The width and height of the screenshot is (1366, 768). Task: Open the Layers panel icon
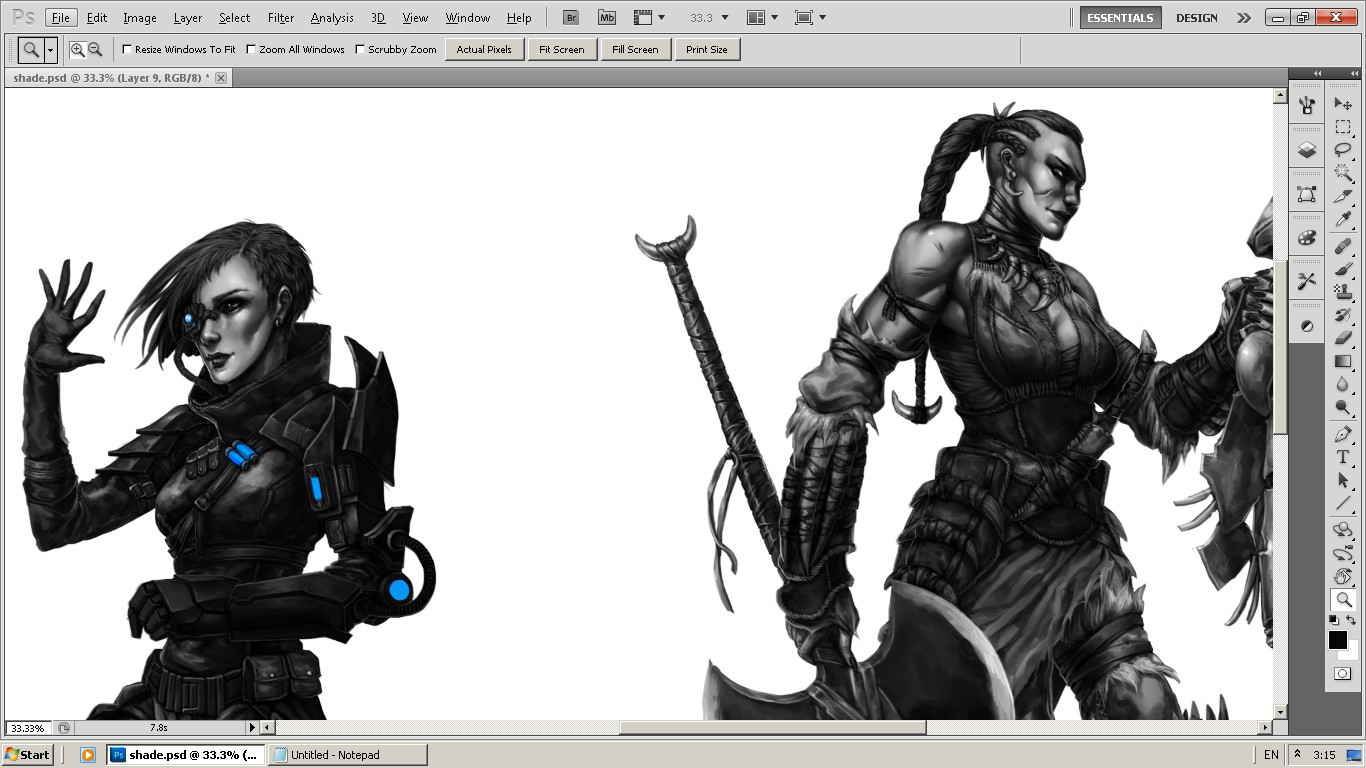[x=1307, y=150]
